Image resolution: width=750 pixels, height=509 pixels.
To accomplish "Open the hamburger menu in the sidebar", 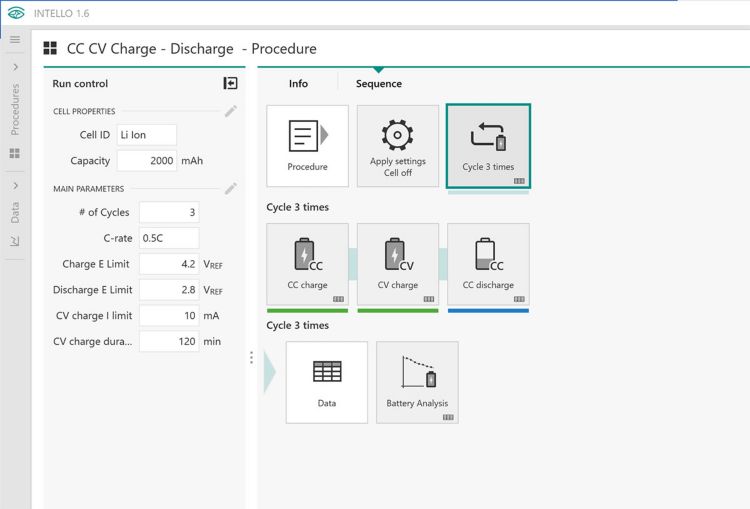I will click(15, 40).
